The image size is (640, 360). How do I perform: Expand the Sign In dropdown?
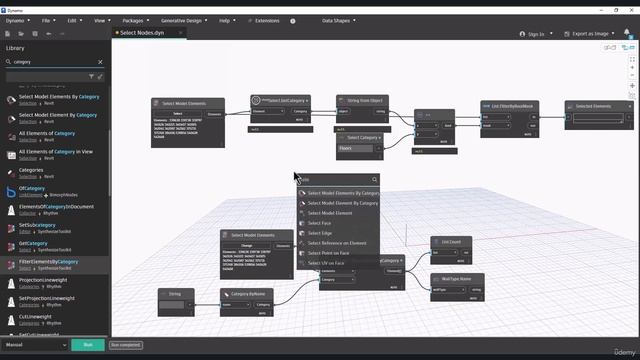(x=551, y=33)
